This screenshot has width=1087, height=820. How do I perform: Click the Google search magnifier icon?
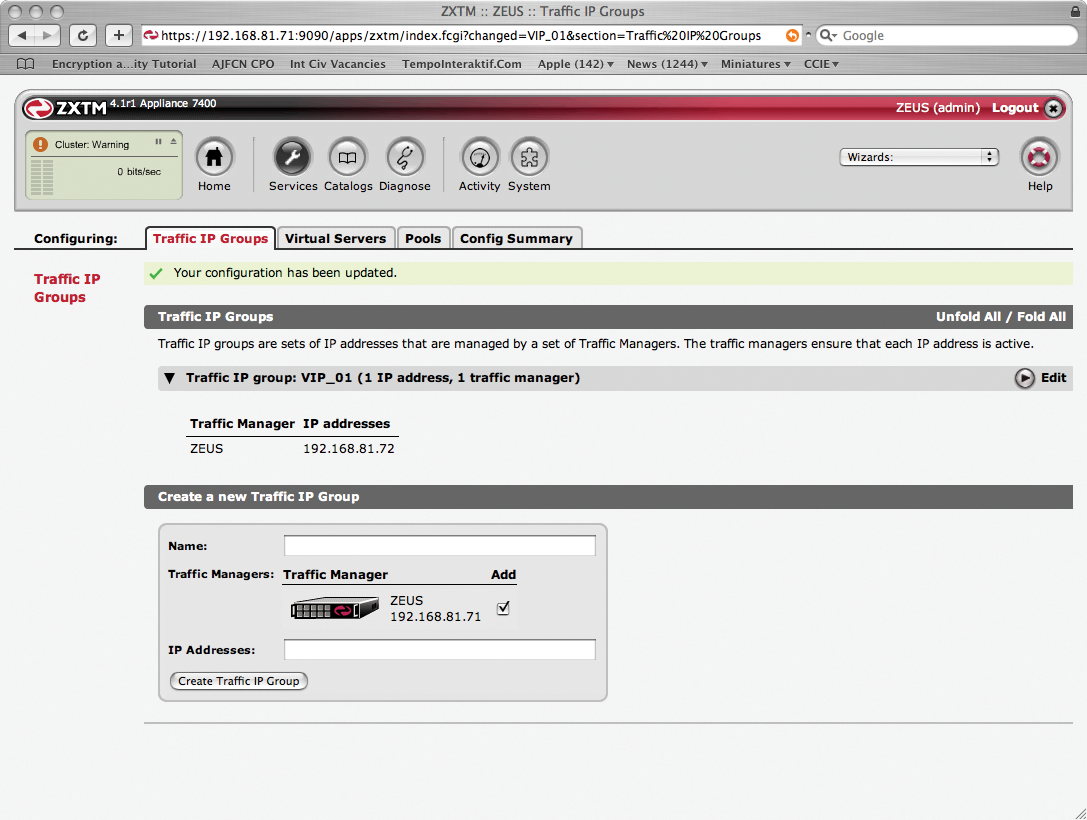pos(828,35)
